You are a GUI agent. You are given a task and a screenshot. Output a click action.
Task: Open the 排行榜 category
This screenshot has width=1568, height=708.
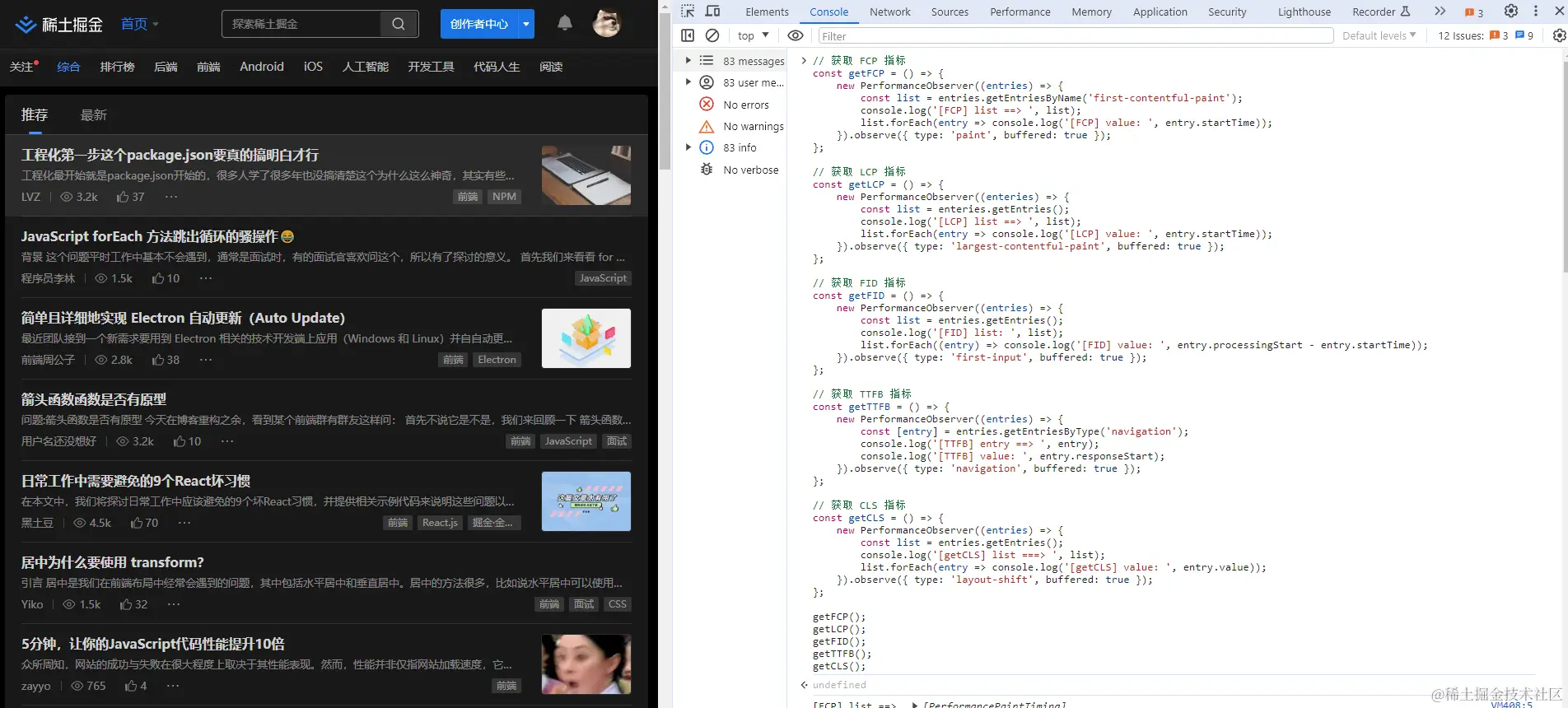pyautogui.click(x=117, y=67)
